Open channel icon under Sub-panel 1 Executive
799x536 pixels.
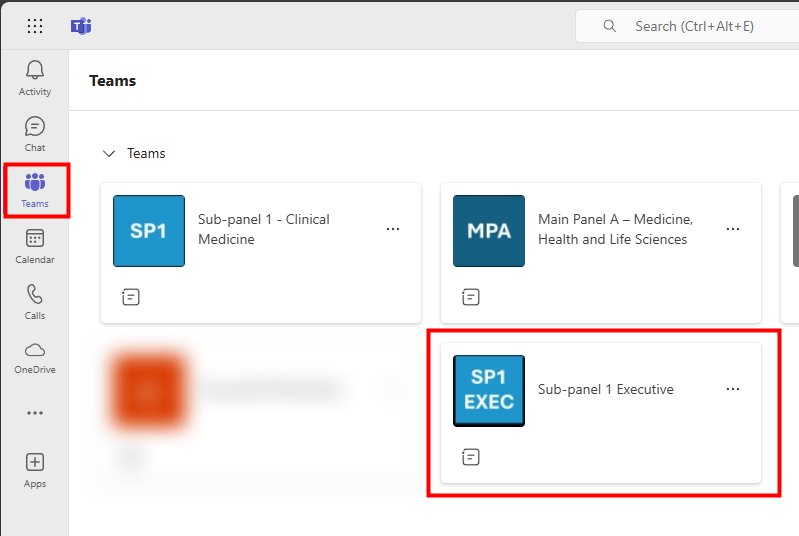471,457
